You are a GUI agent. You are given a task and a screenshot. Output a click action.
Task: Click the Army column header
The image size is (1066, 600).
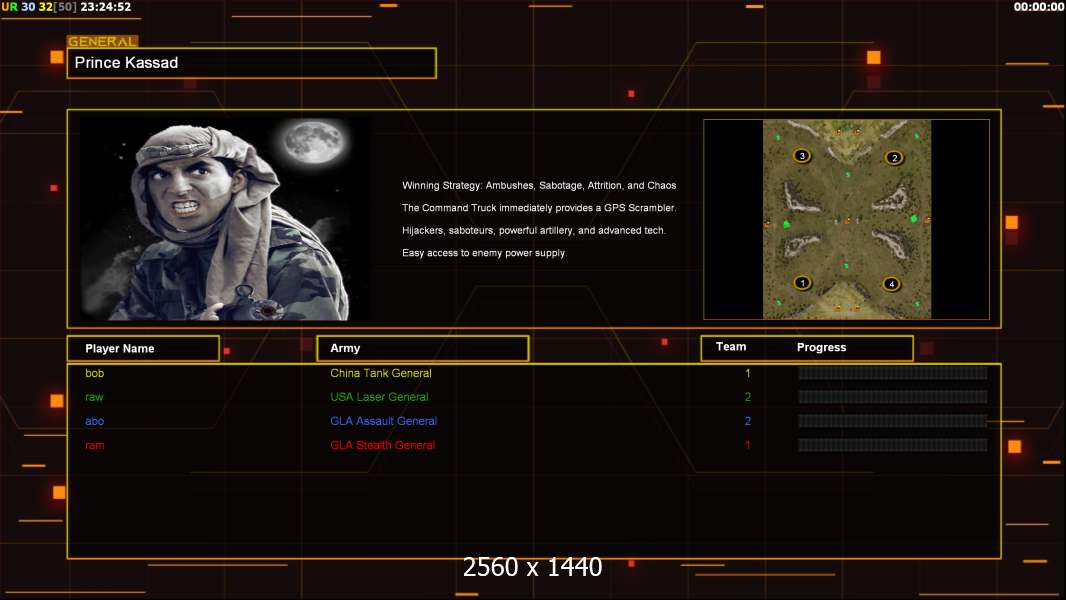click(423, 348)
